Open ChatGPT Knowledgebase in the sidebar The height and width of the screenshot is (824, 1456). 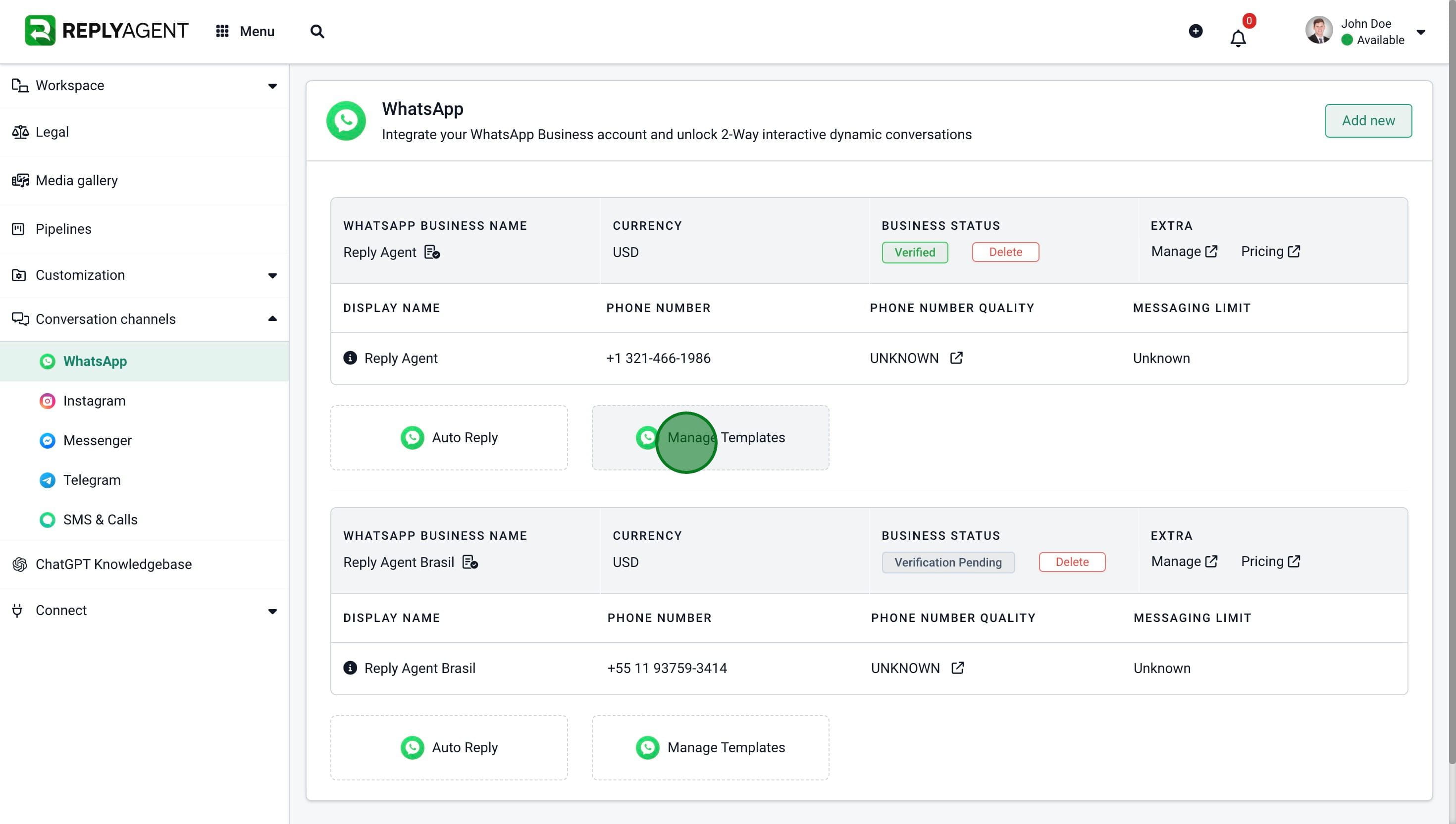(144, 564)
